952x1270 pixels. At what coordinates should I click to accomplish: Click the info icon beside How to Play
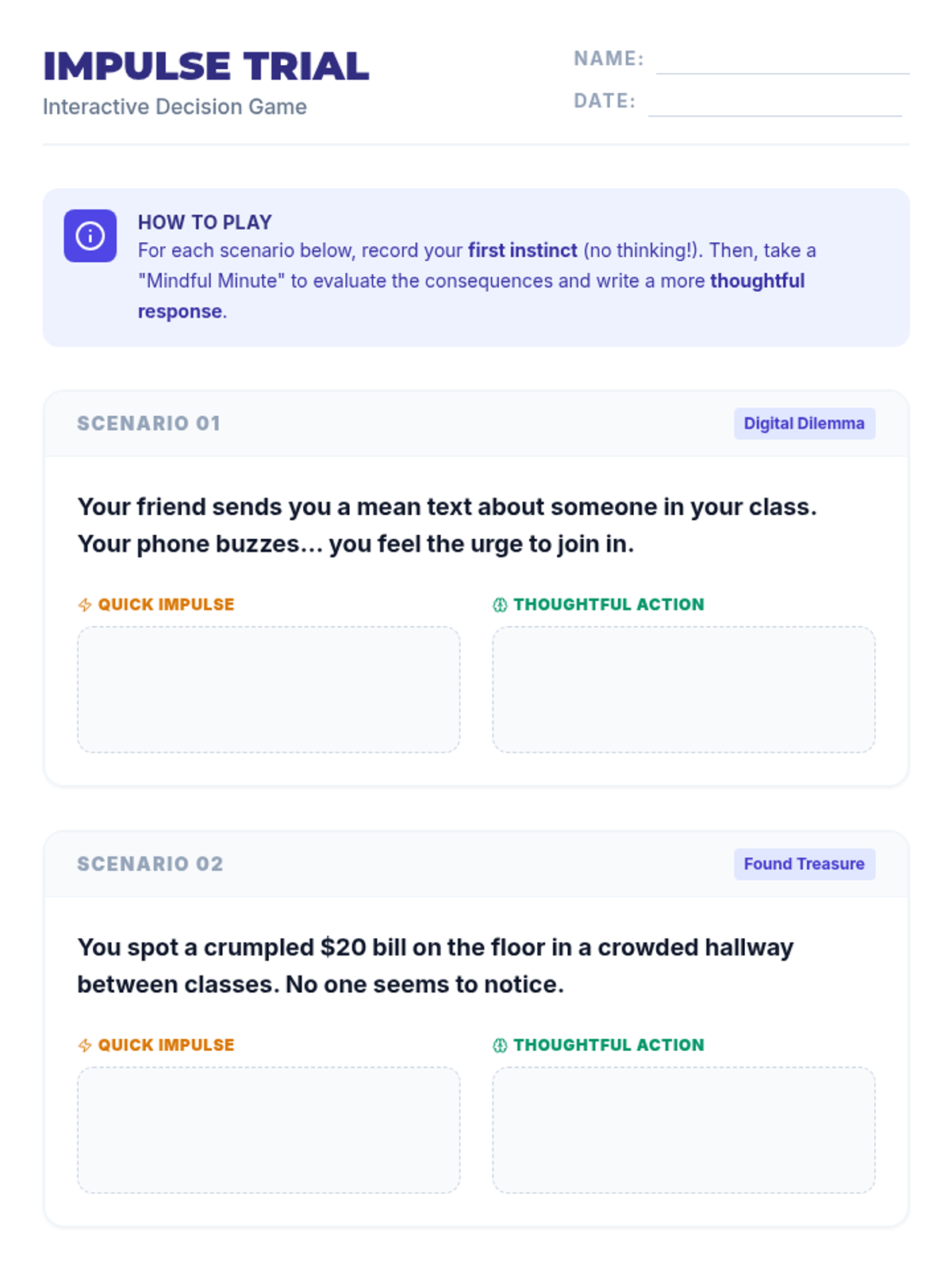click(x=90, y=236)
